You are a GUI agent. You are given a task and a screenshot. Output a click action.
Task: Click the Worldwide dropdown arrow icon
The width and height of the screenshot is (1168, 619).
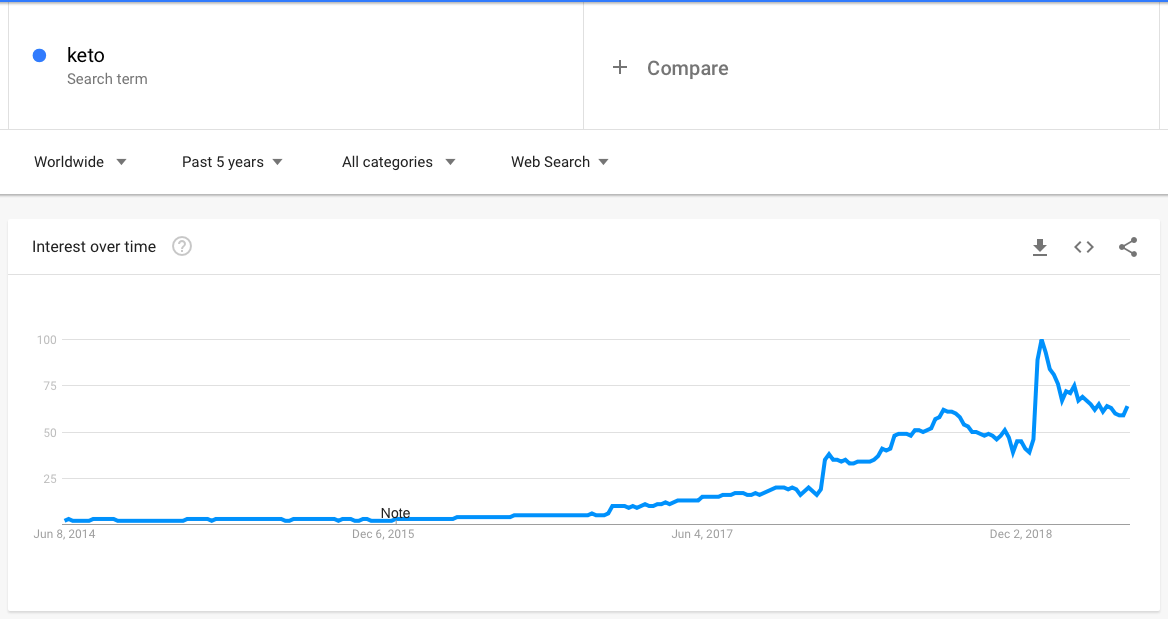[121, 161]
